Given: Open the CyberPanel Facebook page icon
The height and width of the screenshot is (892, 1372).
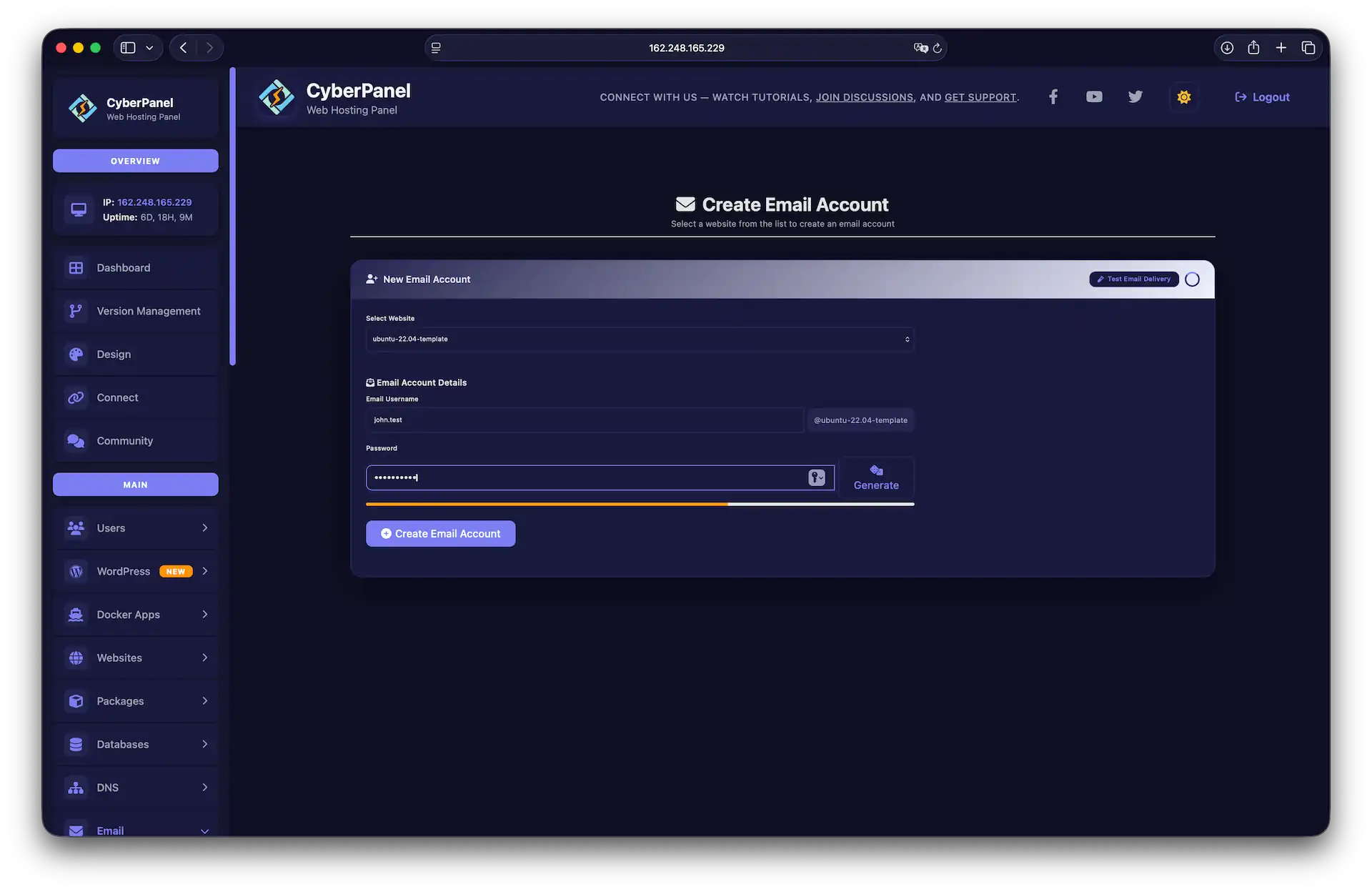Looking at the screenshot, I should point(1053,96).
